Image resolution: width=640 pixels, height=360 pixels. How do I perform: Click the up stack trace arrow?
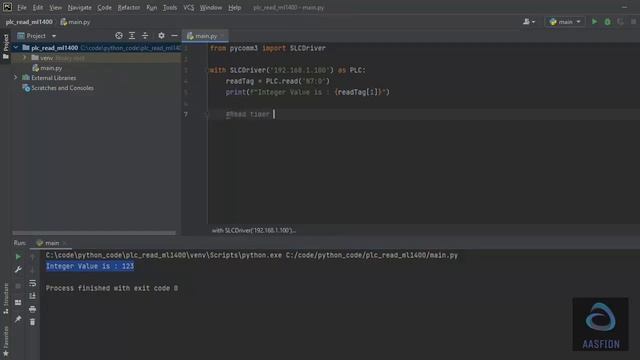coord(33,257)
